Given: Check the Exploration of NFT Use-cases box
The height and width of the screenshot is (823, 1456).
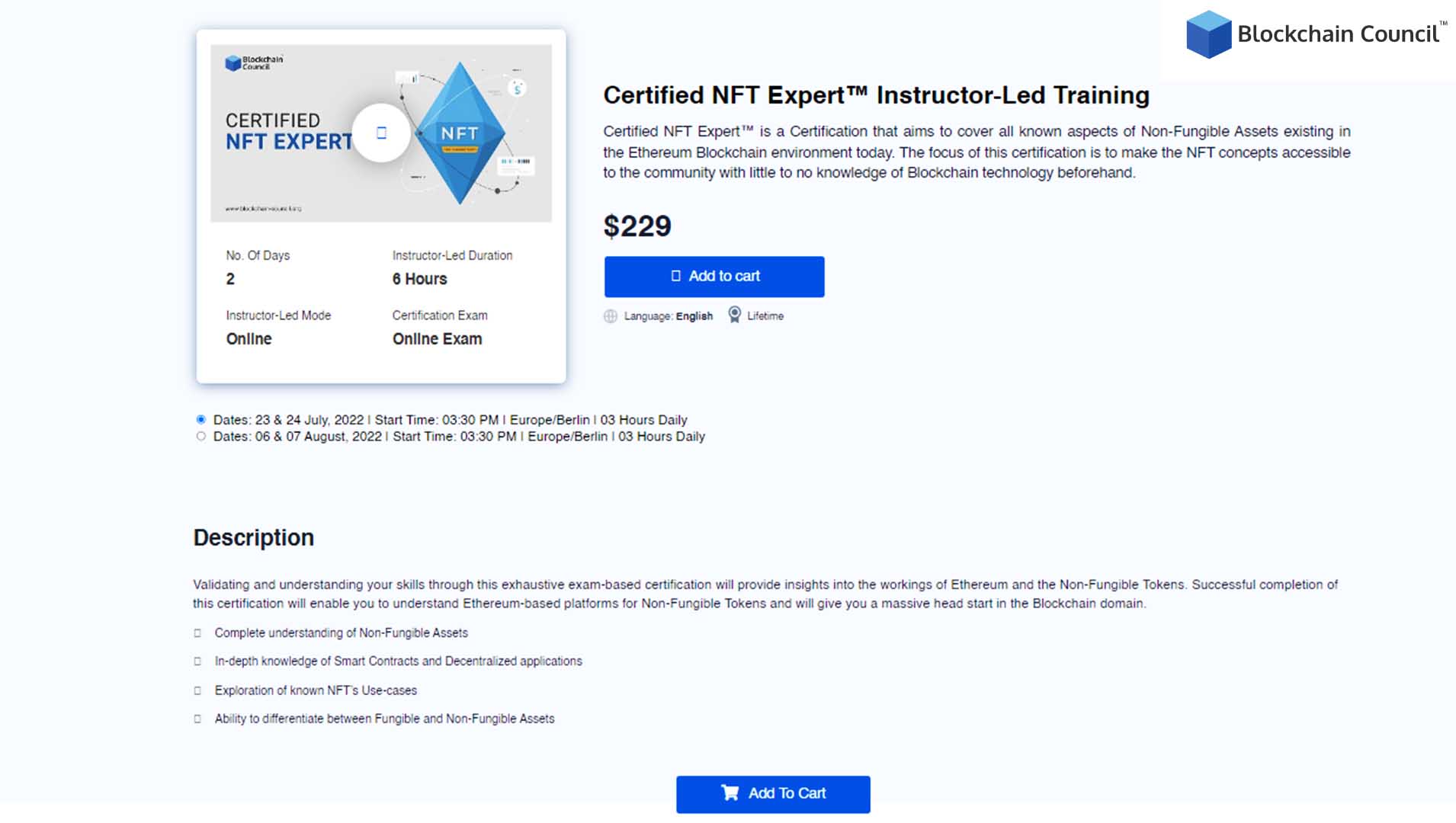Looking at the screenshot, I should point(197,690).
